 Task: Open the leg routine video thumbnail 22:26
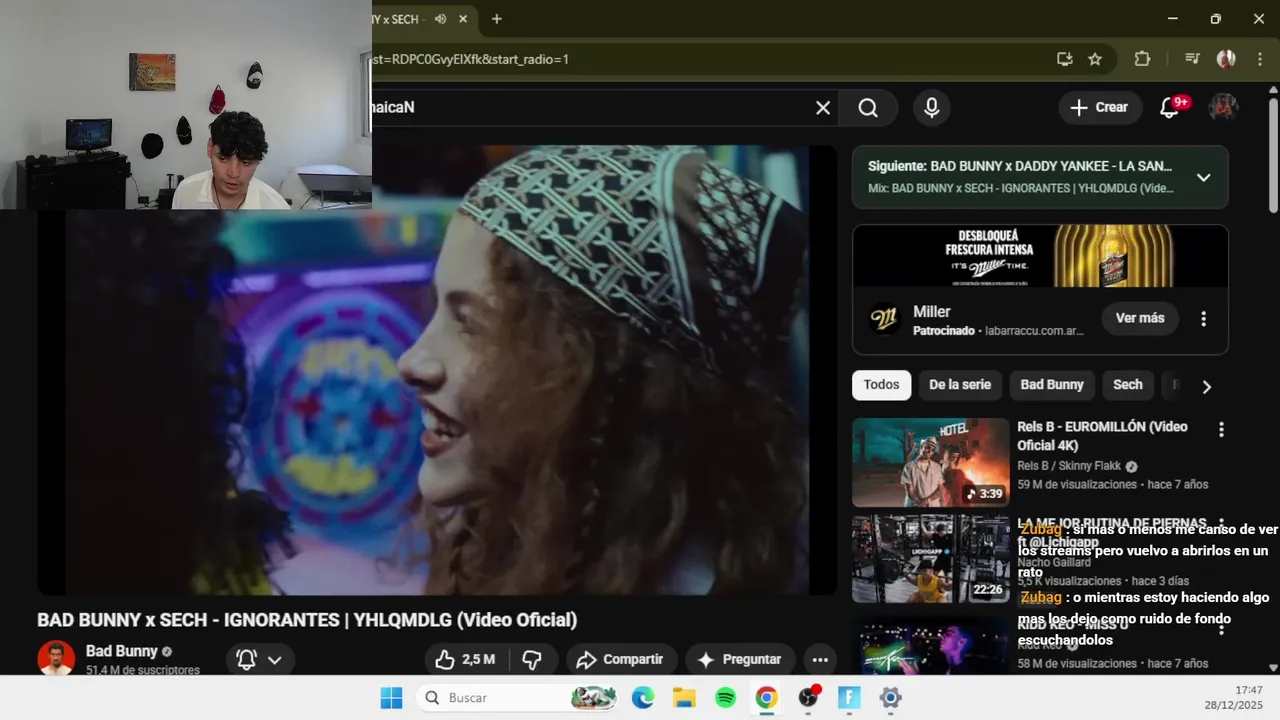(931, 559)
